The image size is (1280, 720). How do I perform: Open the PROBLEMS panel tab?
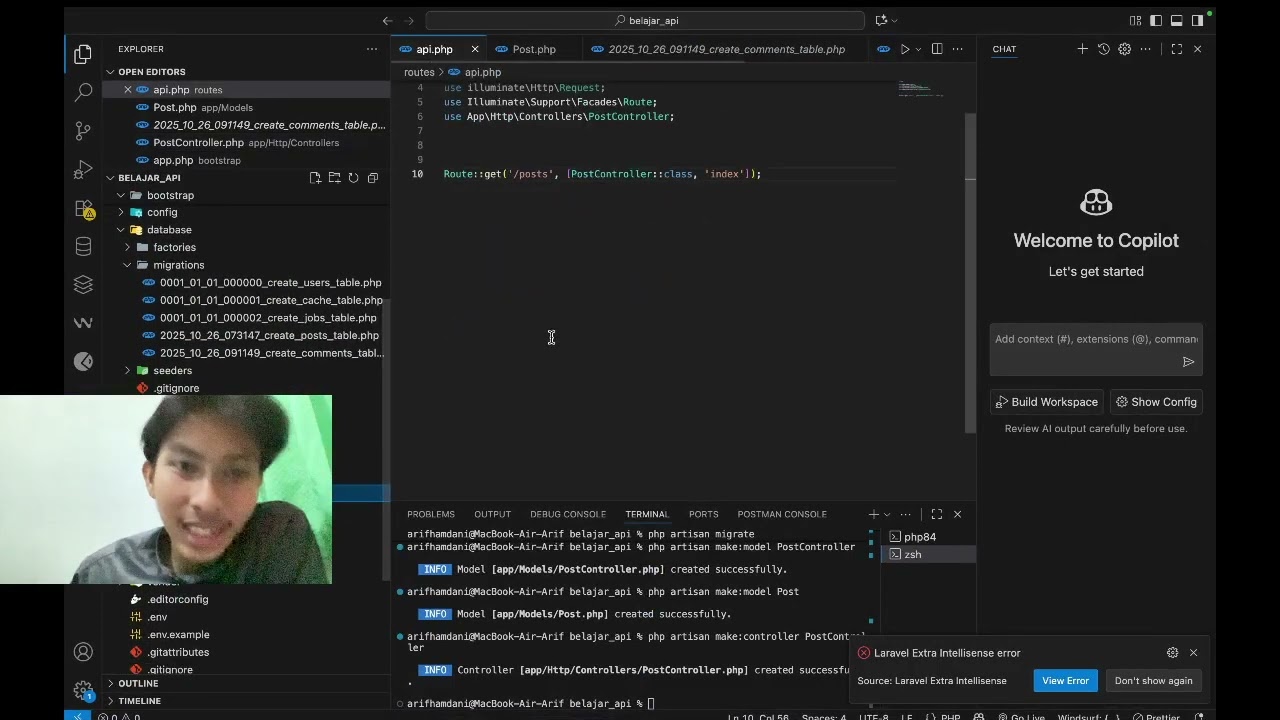[431, 514]
